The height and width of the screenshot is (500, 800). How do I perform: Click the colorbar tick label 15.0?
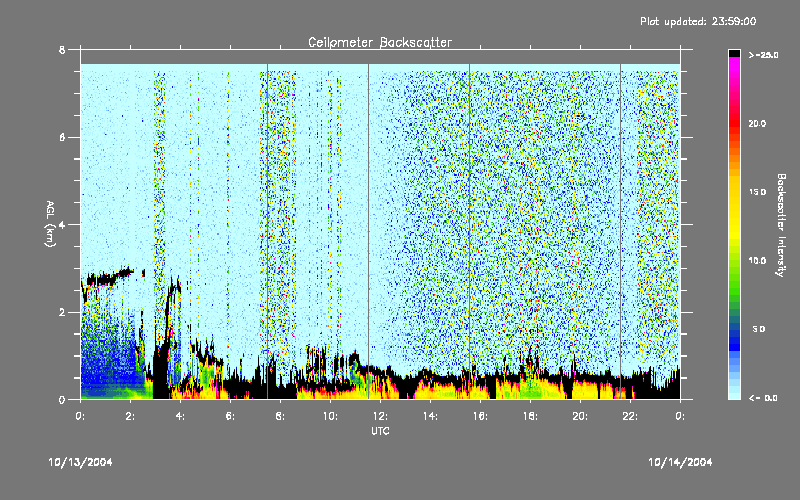tap(757, 192)
